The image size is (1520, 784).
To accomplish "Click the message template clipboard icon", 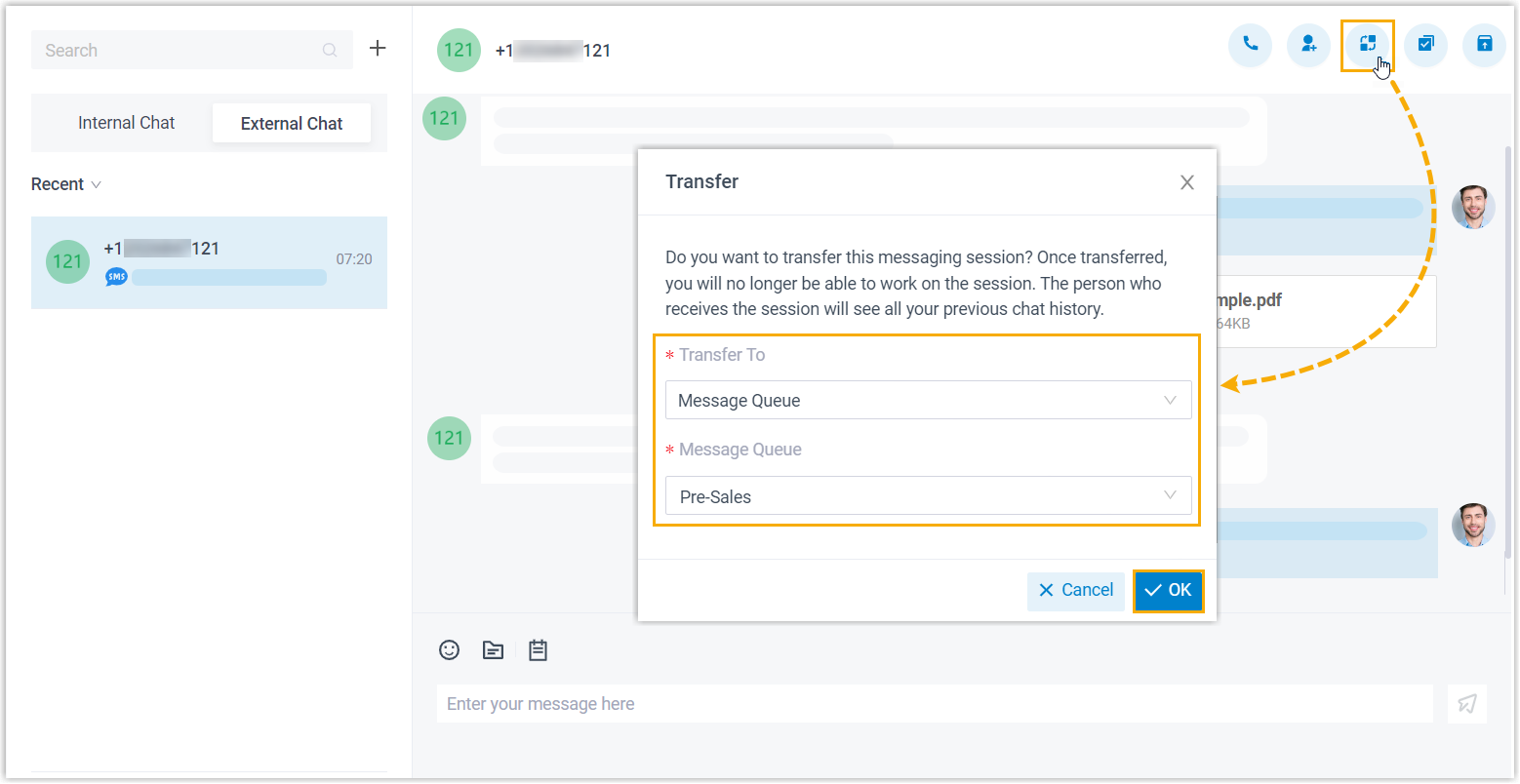I will tap(538, 650).
